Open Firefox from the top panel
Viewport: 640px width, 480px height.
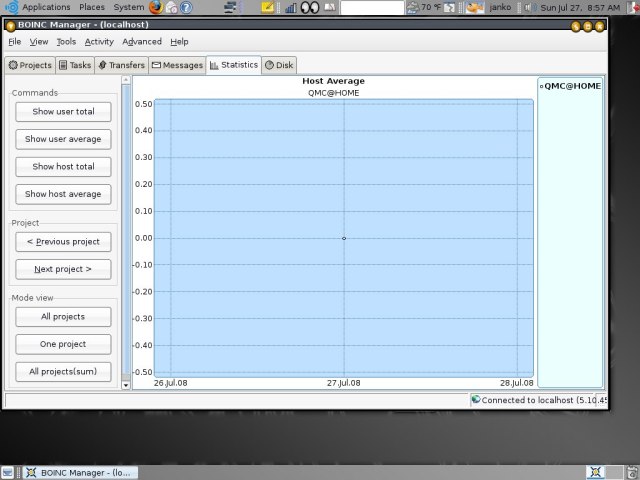pyautogui.click(x=156, y=7)
